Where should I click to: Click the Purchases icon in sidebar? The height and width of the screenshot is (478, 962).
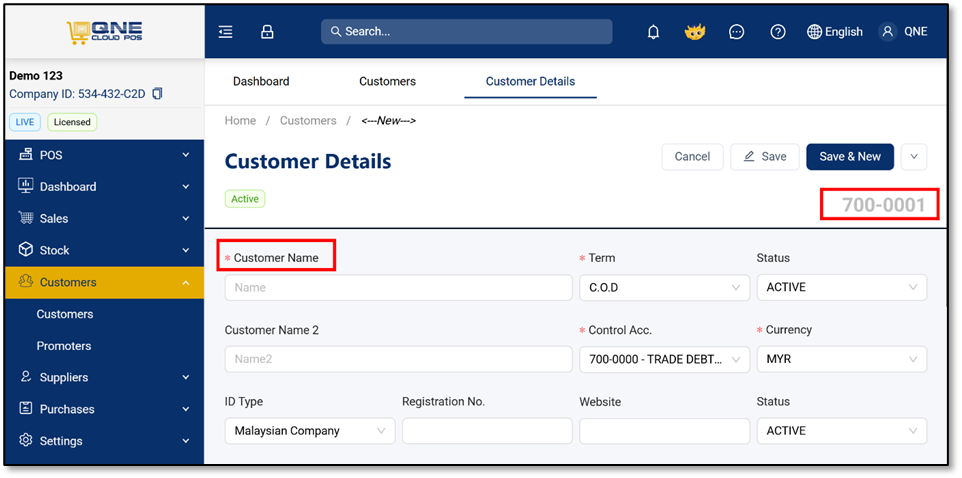26,409
